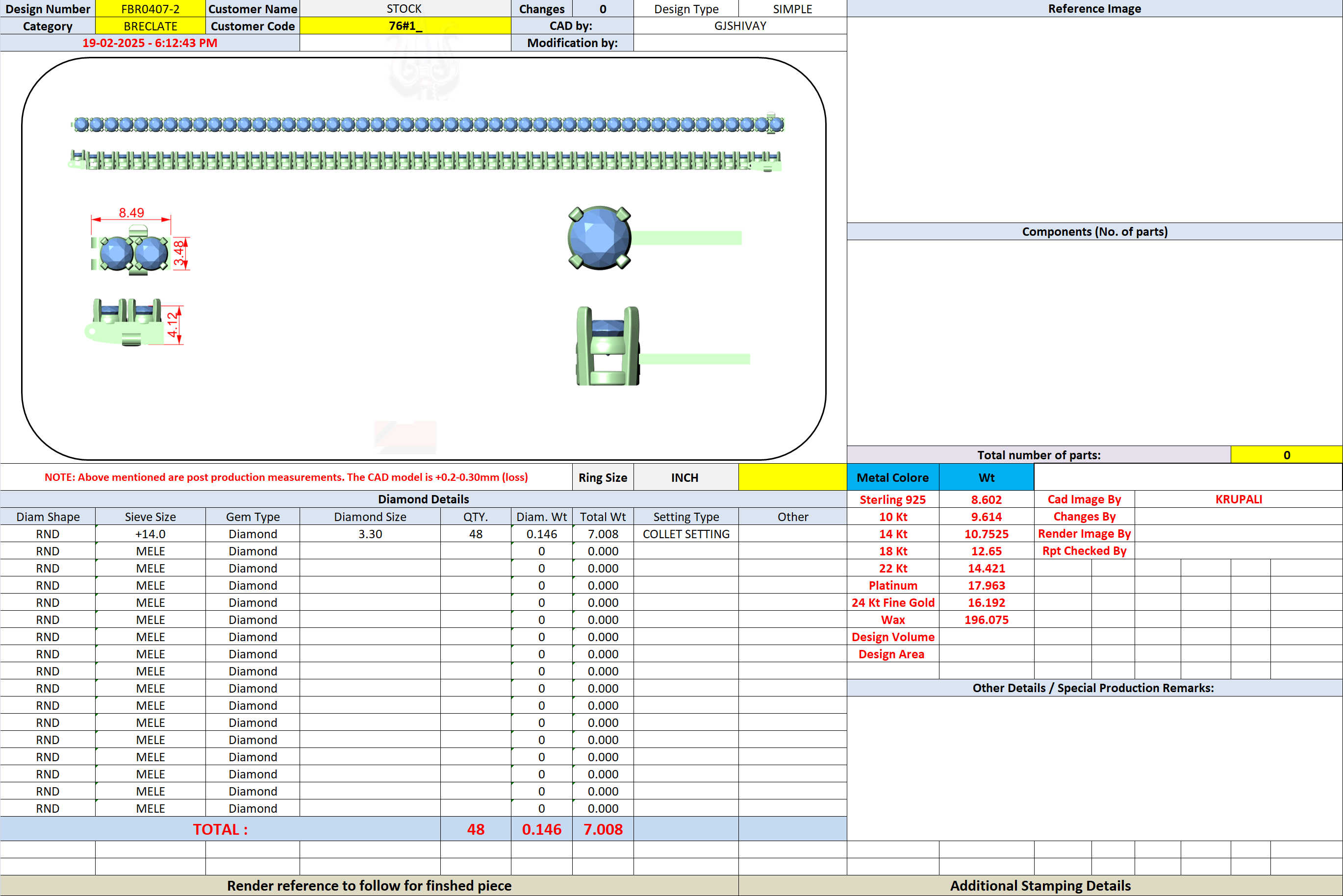Select total weight cell 7.008 in first row
Screen dimensions: 1343x896
(x=603, y=534)
